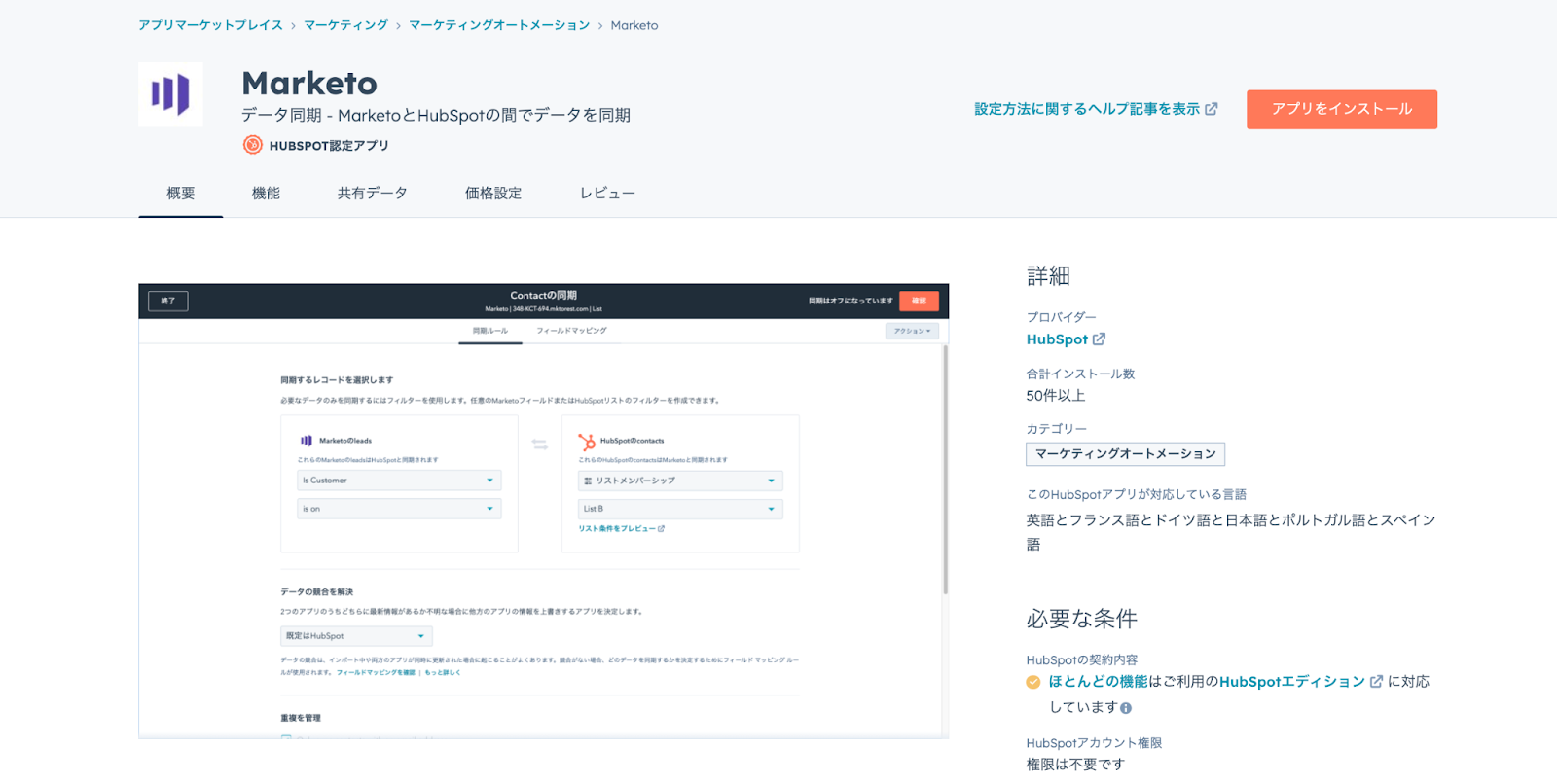Click the 必要な条件 heading

point(1082,619)
